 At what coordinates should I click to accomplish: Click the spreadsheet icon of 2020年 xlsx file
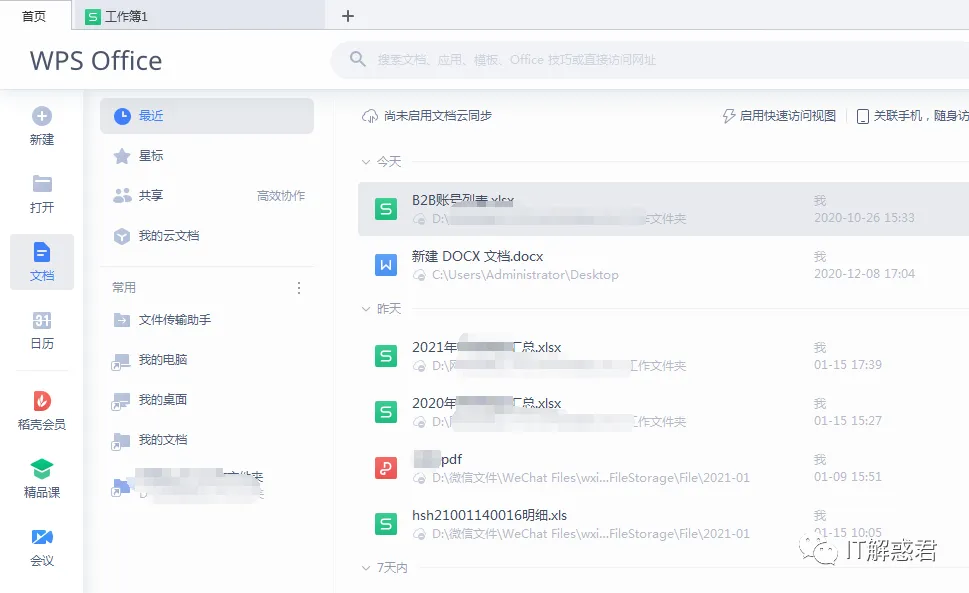(x=386, y=412)
